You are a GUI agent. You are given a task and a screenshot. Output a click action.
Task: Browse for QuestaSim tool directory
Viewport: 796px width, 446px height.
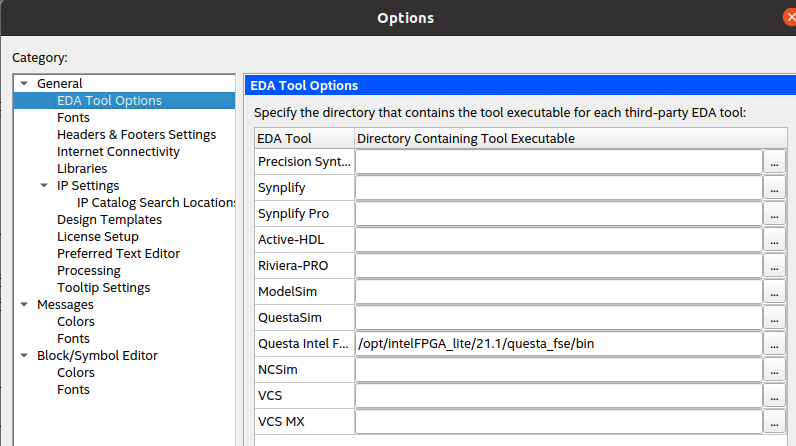pos(775,318)
